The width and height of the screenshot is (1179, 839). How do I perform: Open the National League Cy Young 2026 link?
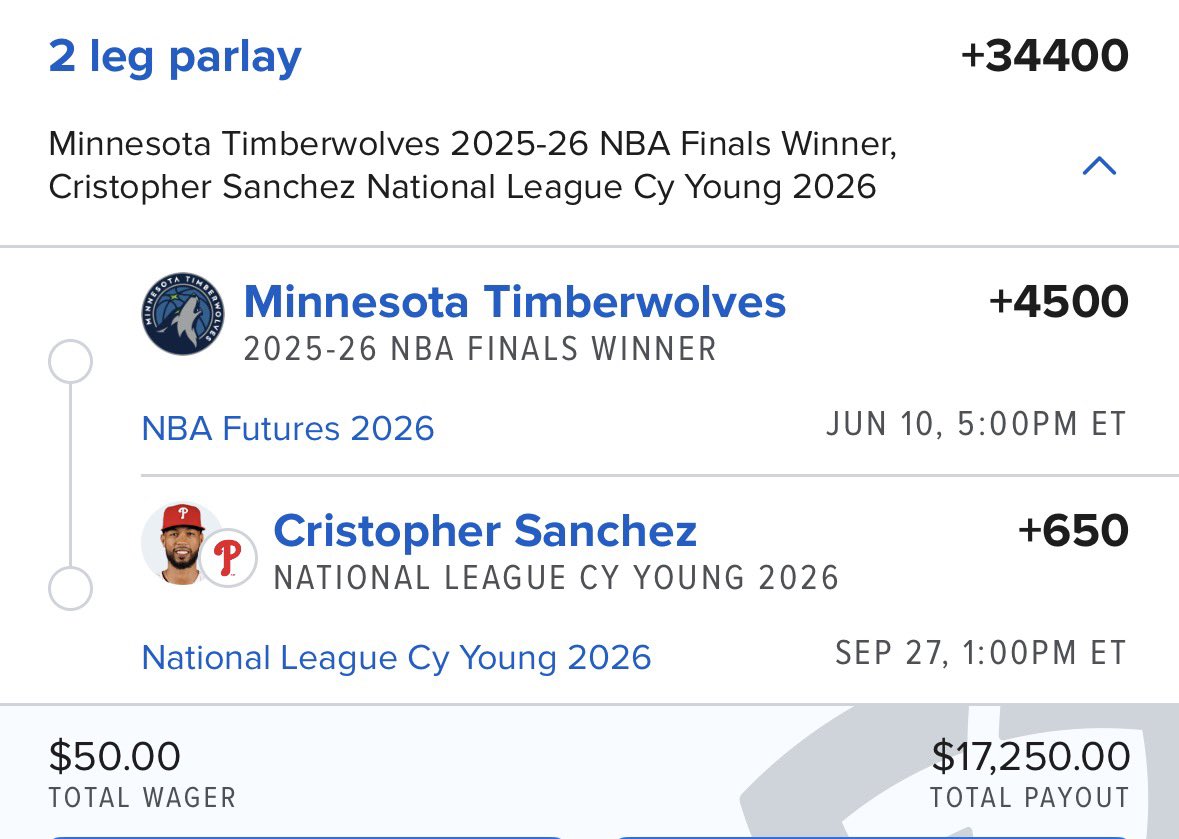click(x=396, y=658)
